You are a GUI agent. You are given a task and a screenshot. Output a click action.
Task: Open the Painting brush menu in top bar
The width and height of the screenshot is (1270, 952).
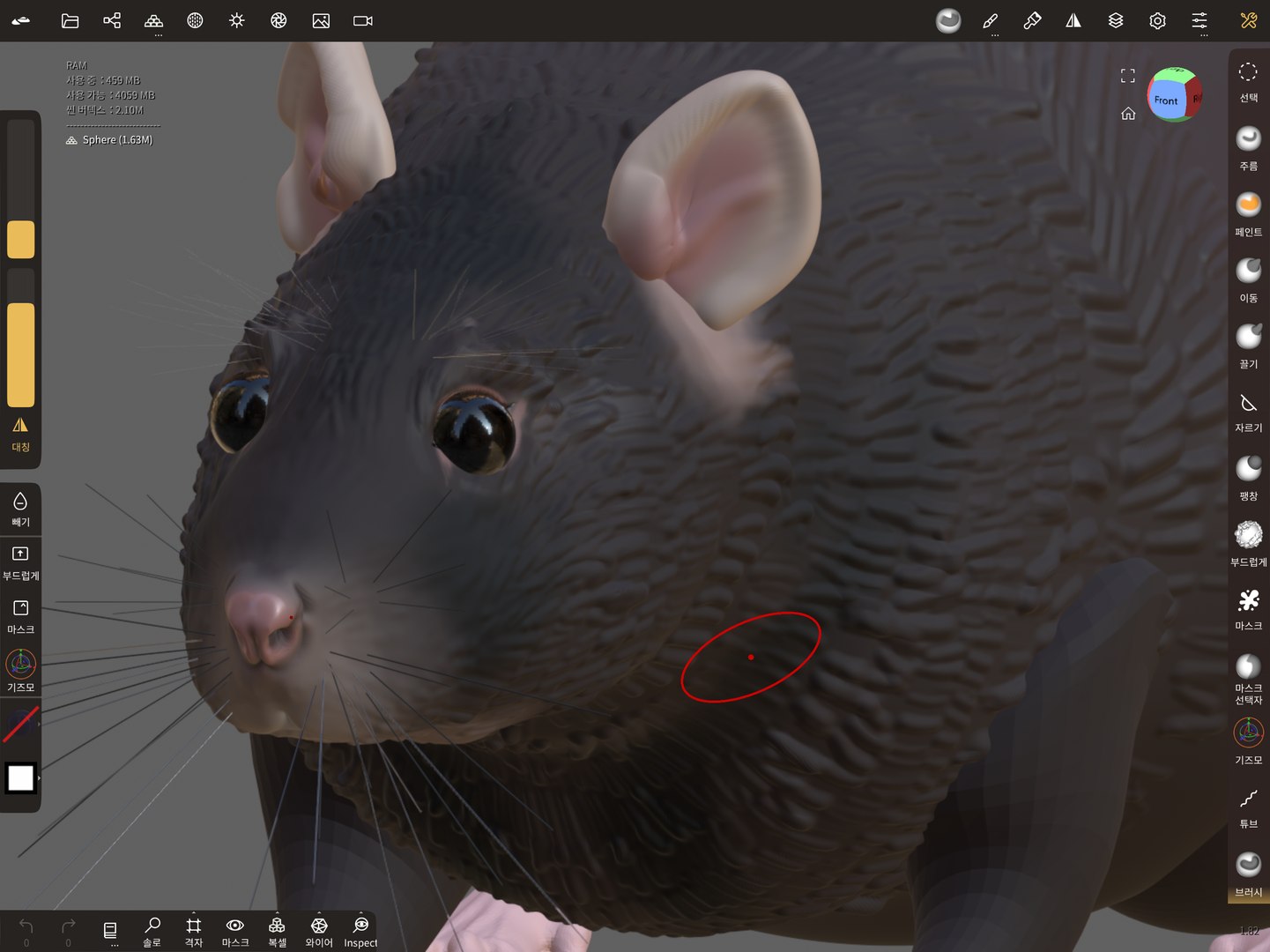coord(990,20)
